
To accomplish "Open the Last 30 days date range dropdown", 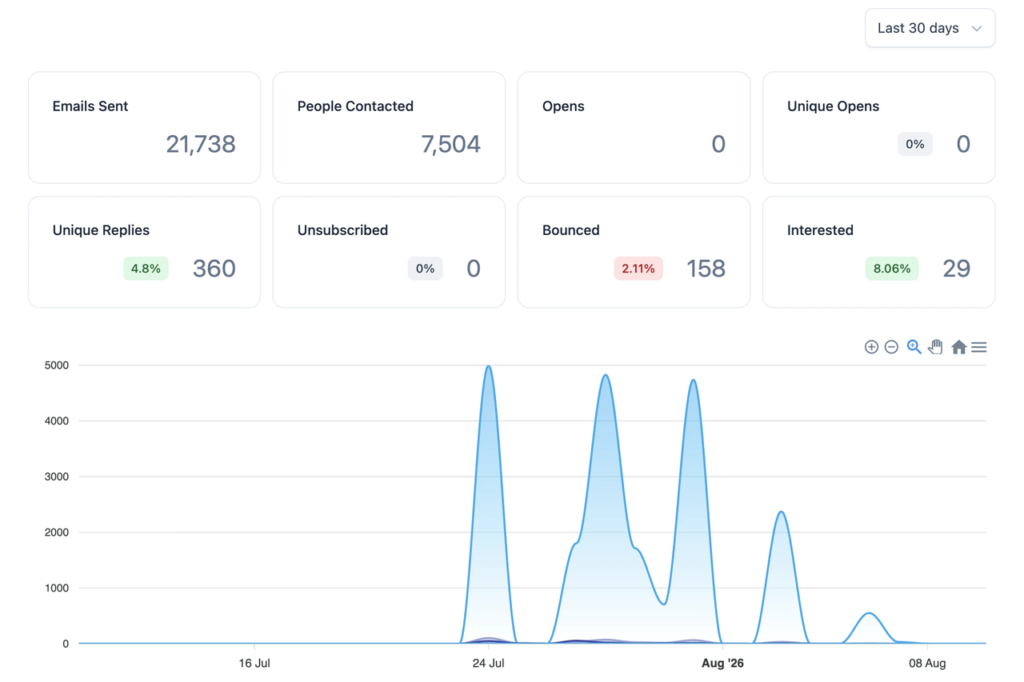I will coord(929,28).
